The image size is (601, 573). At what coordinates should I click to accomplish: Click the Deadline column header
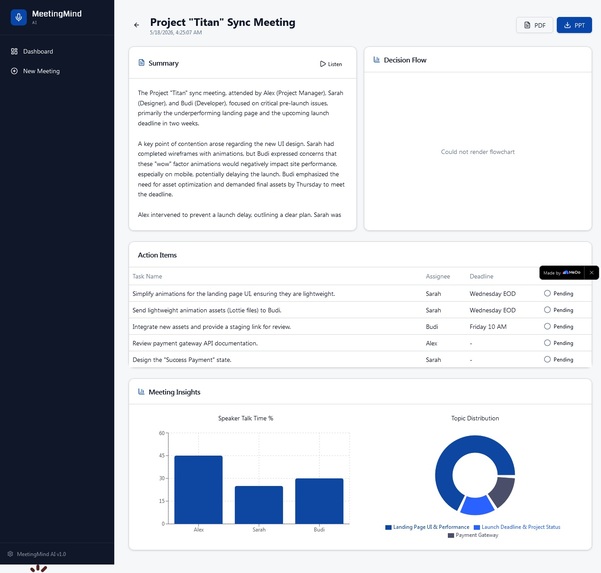click(x=481, y=276)
